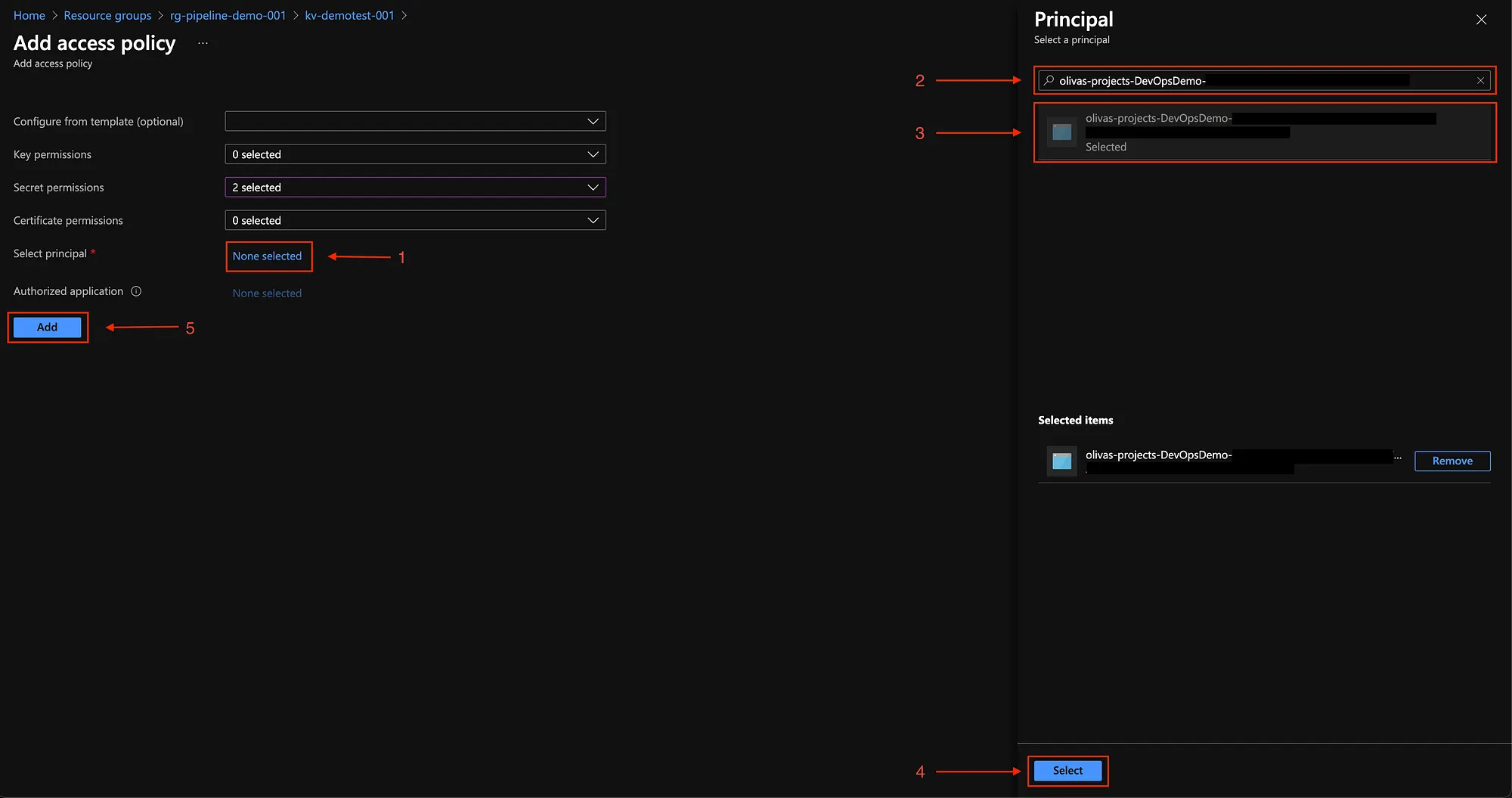The width and height of the screenshot is (1512, 798).
Task: Open the ellipsis menu next to Add access policy
Action: tap(203, 44)
